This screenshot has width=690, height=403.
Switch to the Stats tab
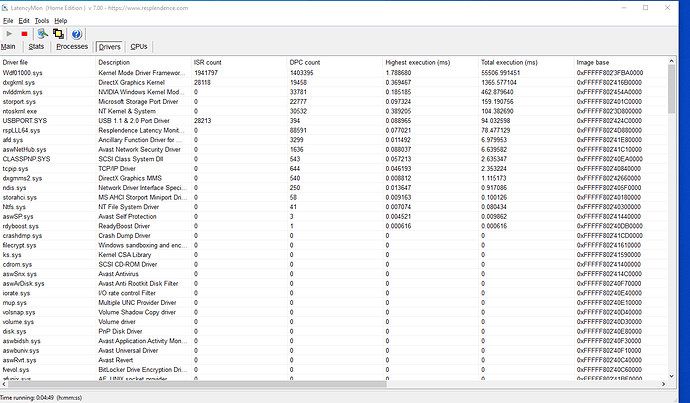point(36,47)
